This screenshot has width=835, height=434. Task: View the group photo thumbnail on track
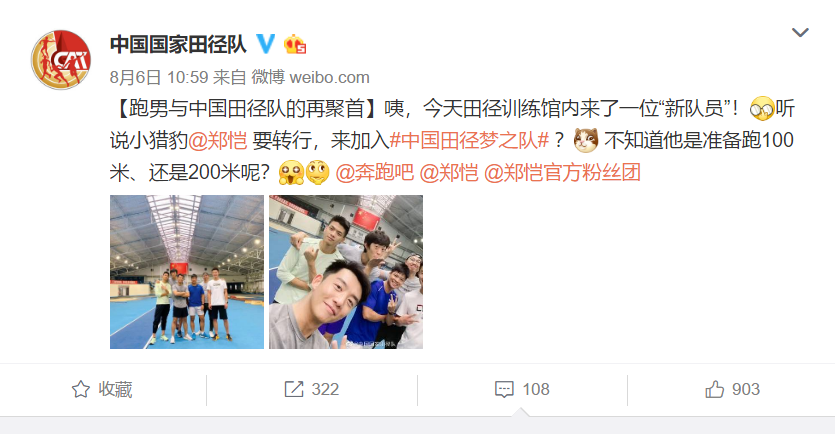click(187, 272)
